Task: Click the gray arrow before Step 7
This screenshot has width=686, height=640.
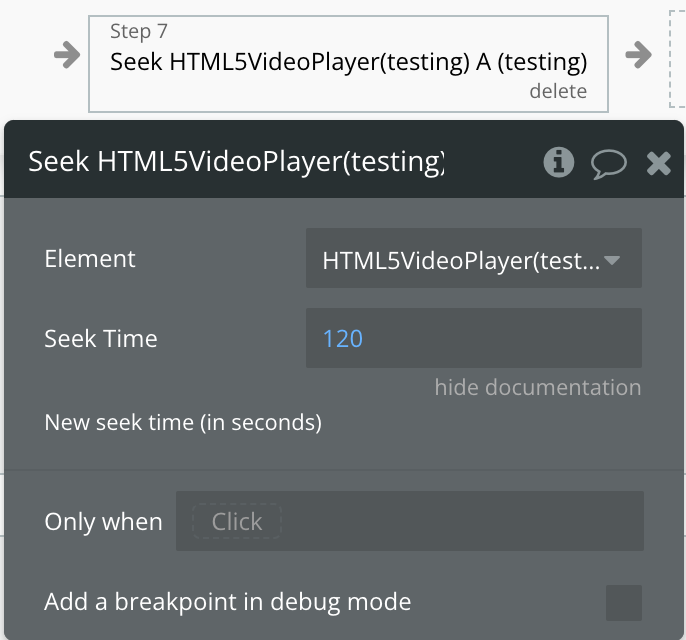Action: click(x=67, y=55)
